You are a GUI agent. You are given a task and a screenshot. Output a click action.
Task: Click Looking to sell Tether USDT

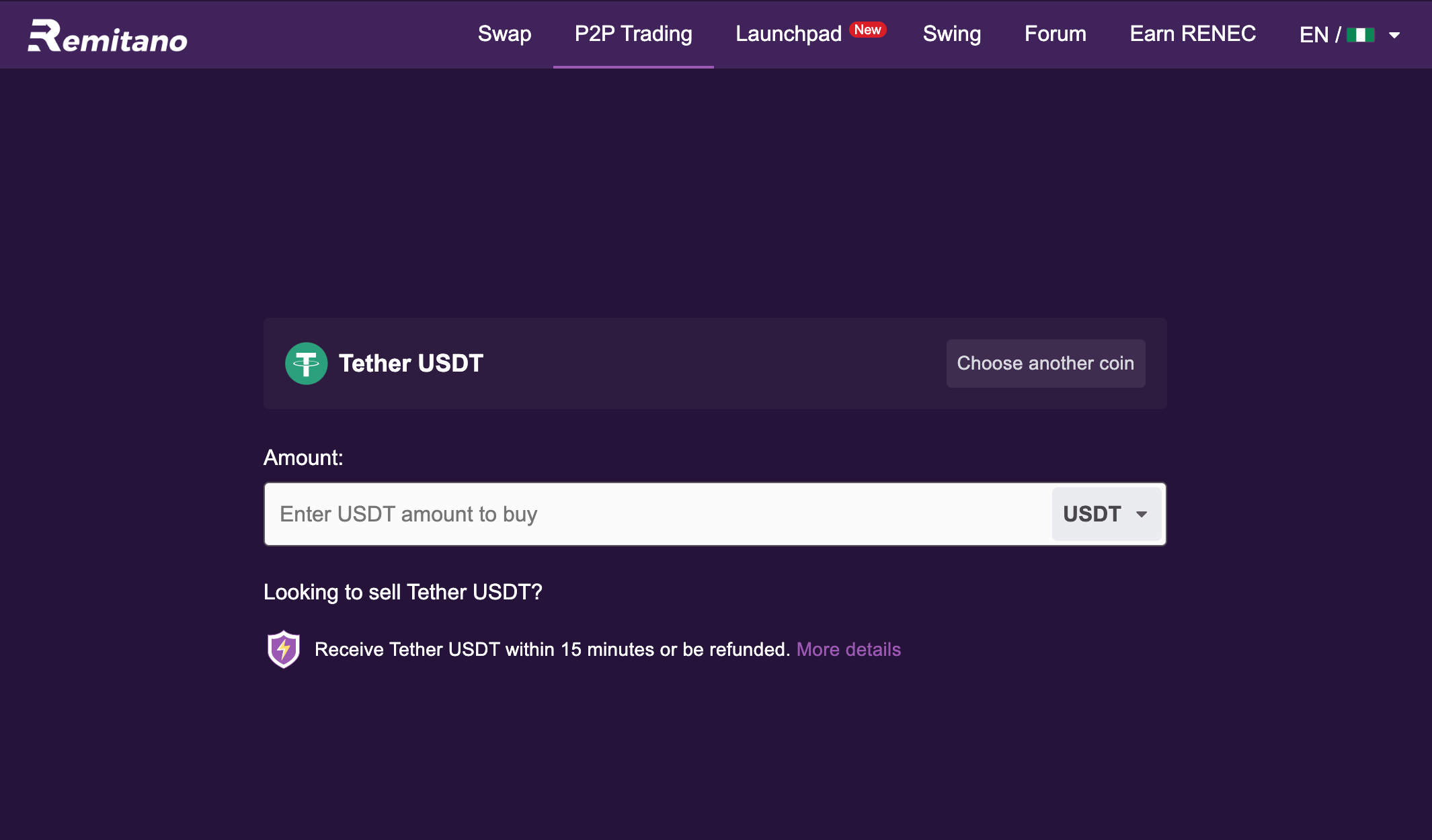coord(403,592)
